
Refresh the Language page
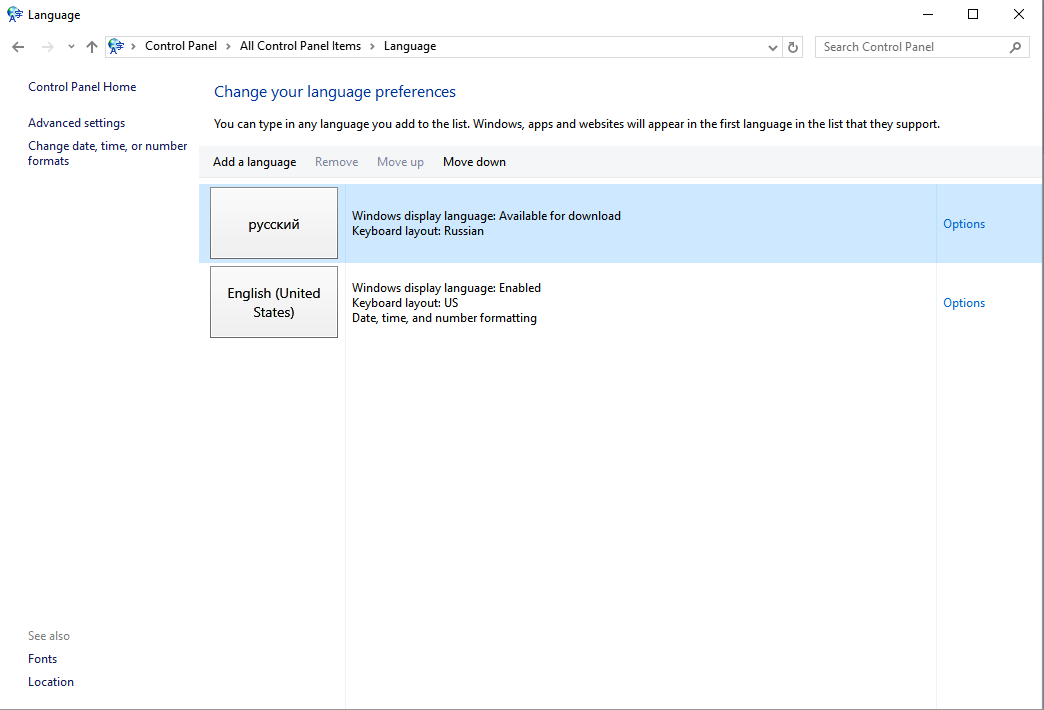point(792,47)
